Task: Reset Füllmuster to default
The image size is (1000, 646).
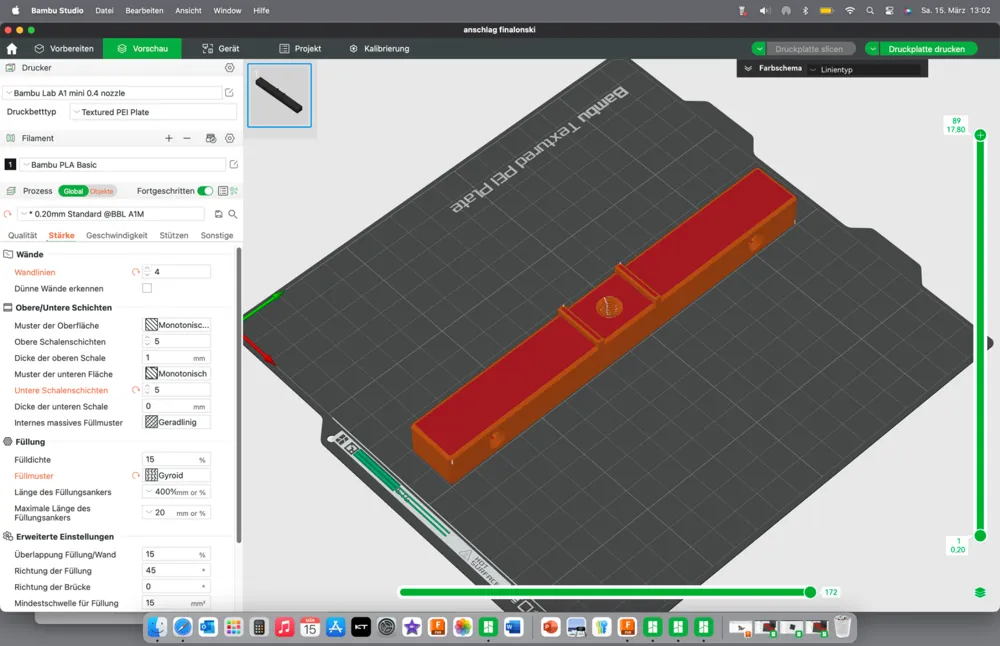Action: [x=135, y=476]
